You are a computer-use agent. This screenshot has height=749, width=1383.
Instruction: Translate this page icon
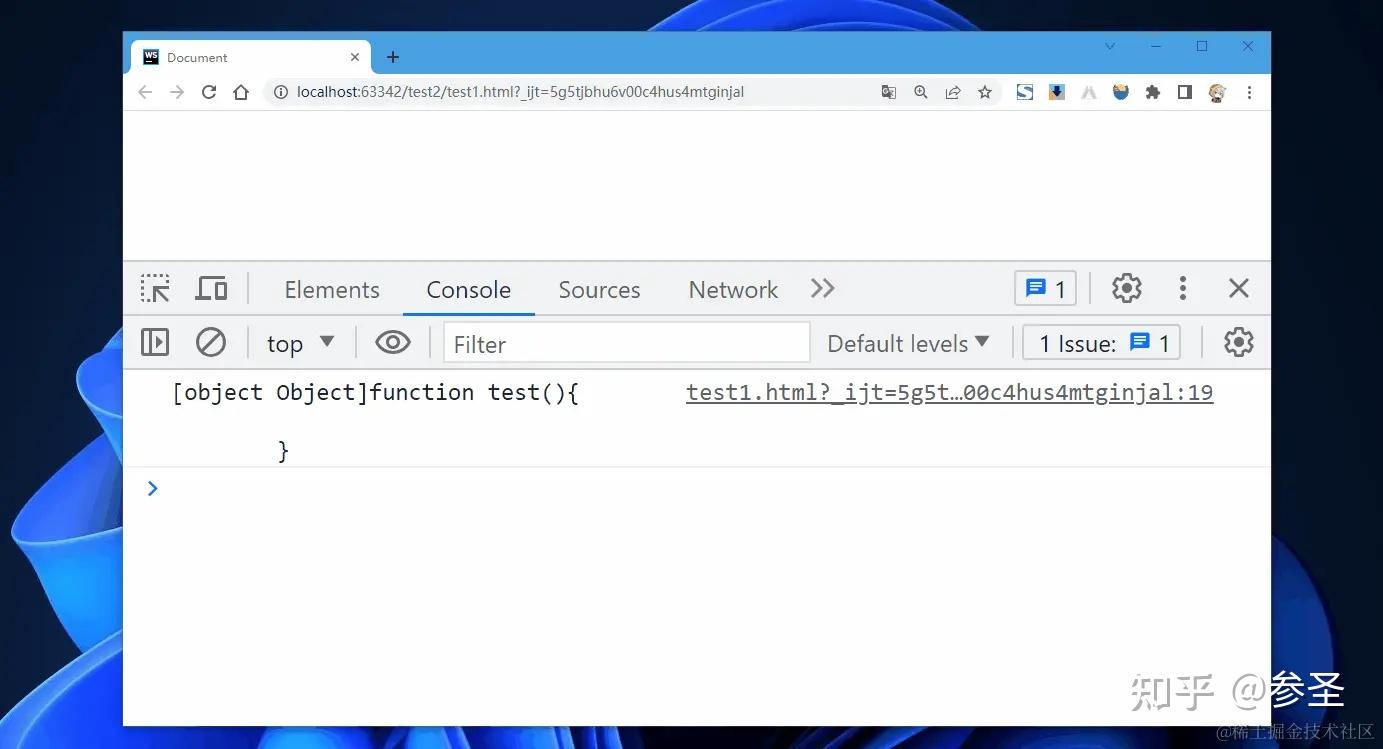tap(889, 92)
